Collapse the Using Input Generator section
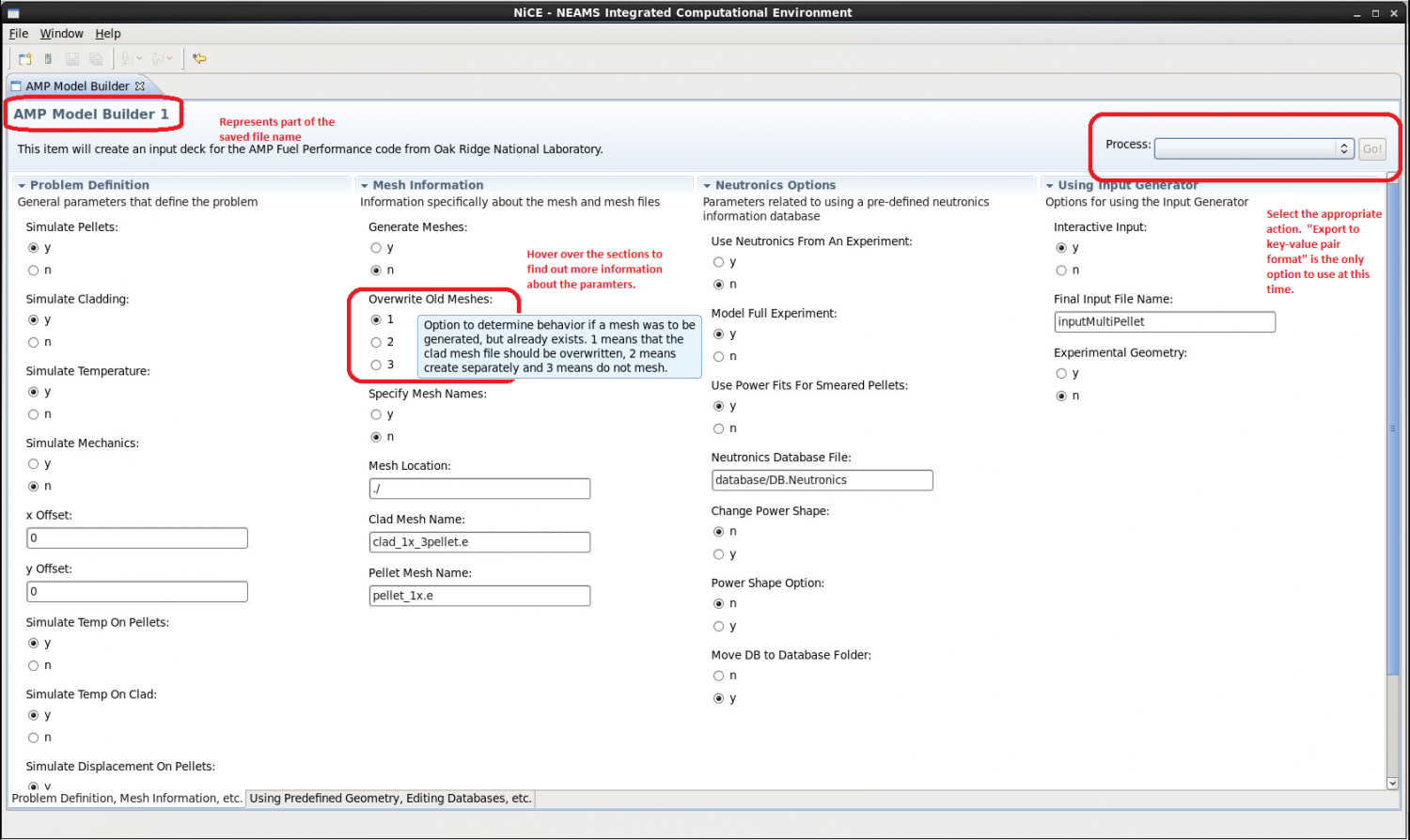The width and height of the screenshot is (1410, 840). 1050,186
